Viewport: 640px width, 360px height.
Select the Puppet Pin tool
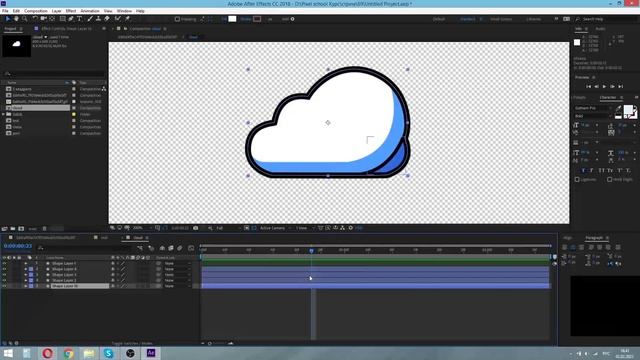[x=127, y=19]
